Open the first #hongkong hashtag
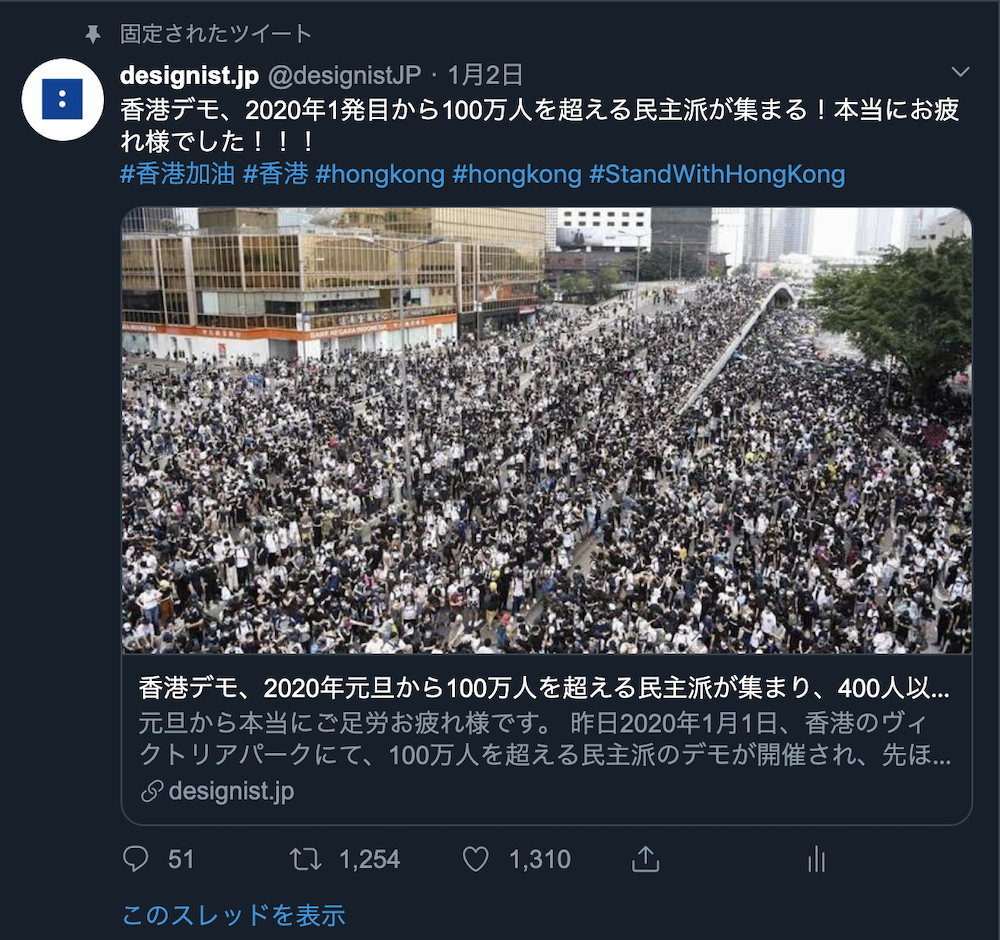1000x940 pixels. pyautogui.click(x=380, y=173)
